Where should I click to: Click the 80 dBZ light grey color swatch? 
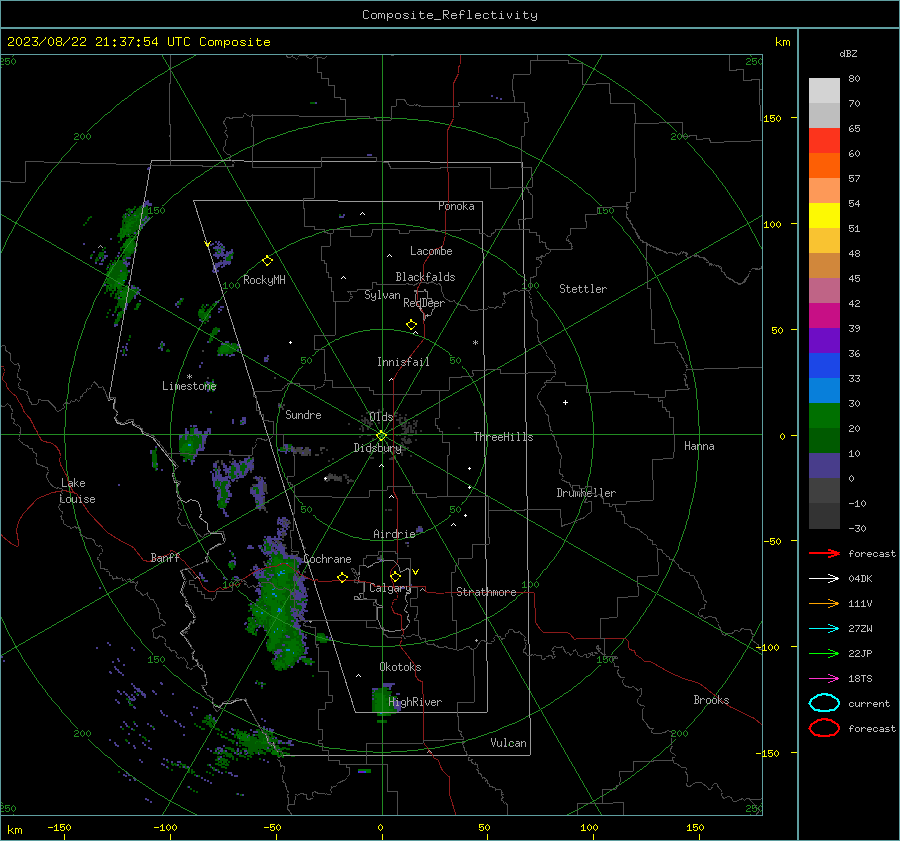pos(824,90)
